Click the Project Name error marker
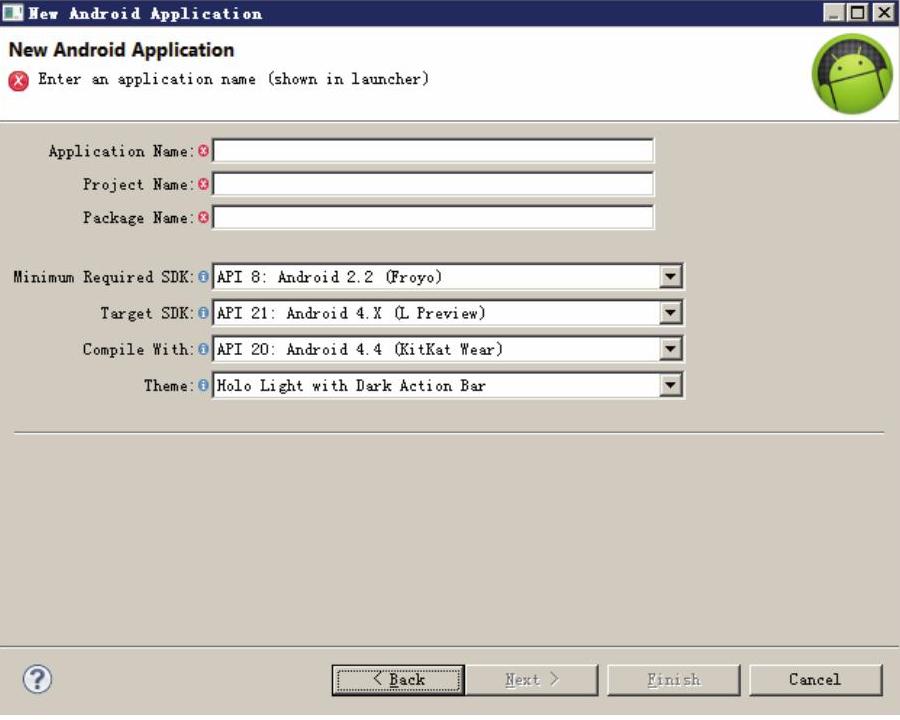The width and height of the screenshot is (900, 720). [x=203, y=184]
